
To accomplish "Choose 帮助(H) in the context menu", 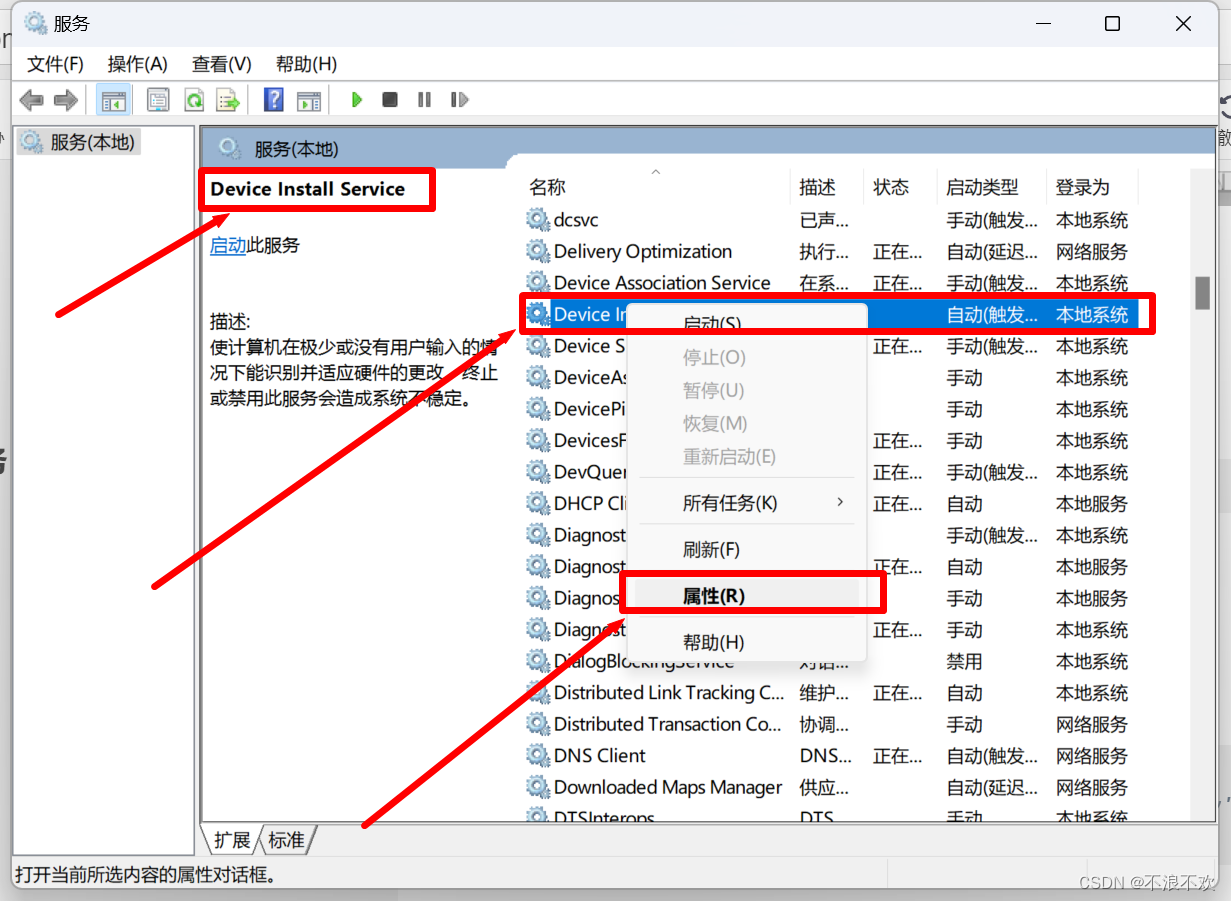I will [x=746, y=642].
